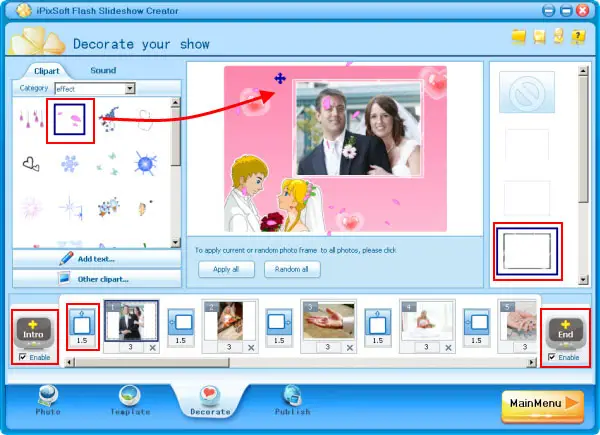This screenshot has width=600, height=435.
Task: Select the highlighted sparkle photo frame
Action: pyautogui.click(x=527, y=251)
